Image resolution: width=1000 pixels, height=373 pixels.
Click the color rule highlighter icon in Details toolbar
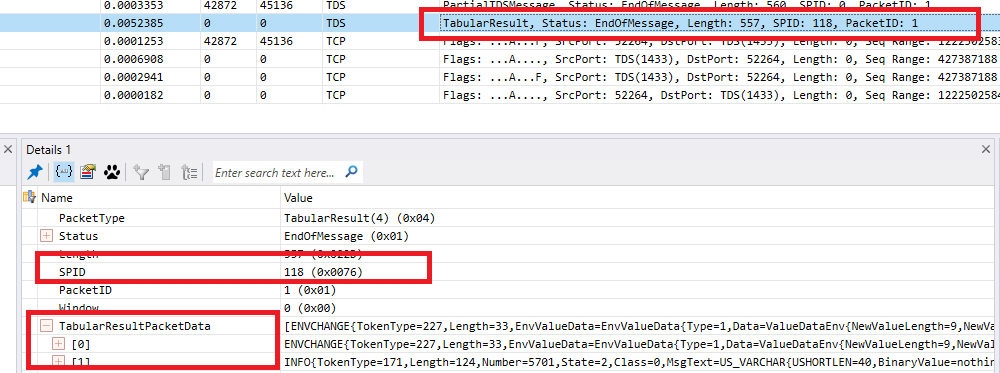[x=87, y=172]
